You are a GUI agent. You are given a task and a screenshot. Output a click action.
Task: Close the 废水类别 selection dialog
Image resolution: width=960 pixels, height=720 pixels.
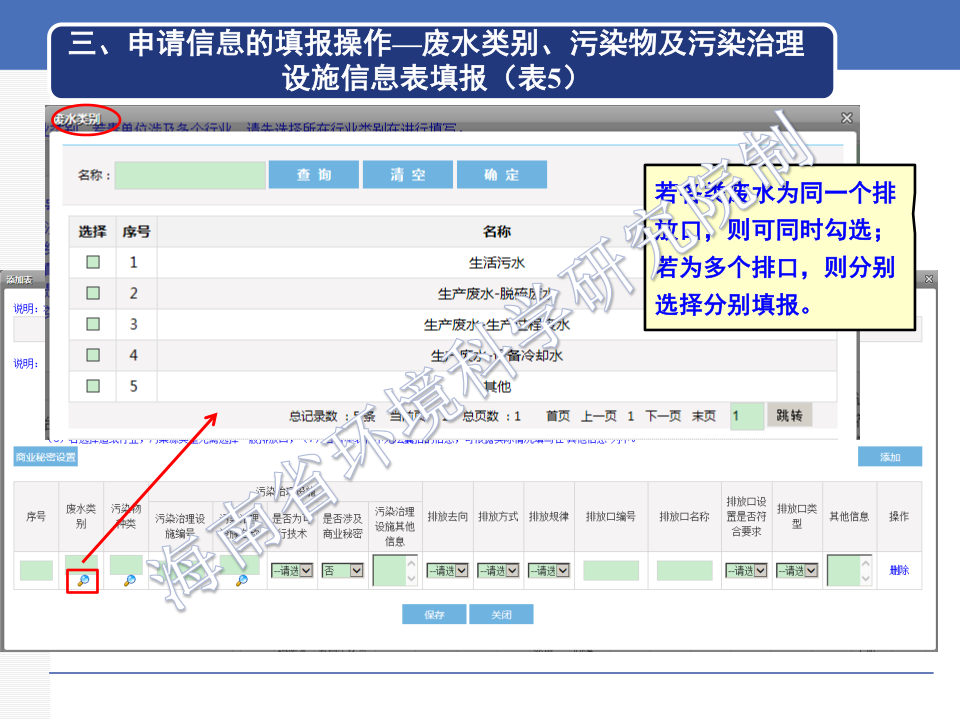pyautogui.click(x=847, y=118)
